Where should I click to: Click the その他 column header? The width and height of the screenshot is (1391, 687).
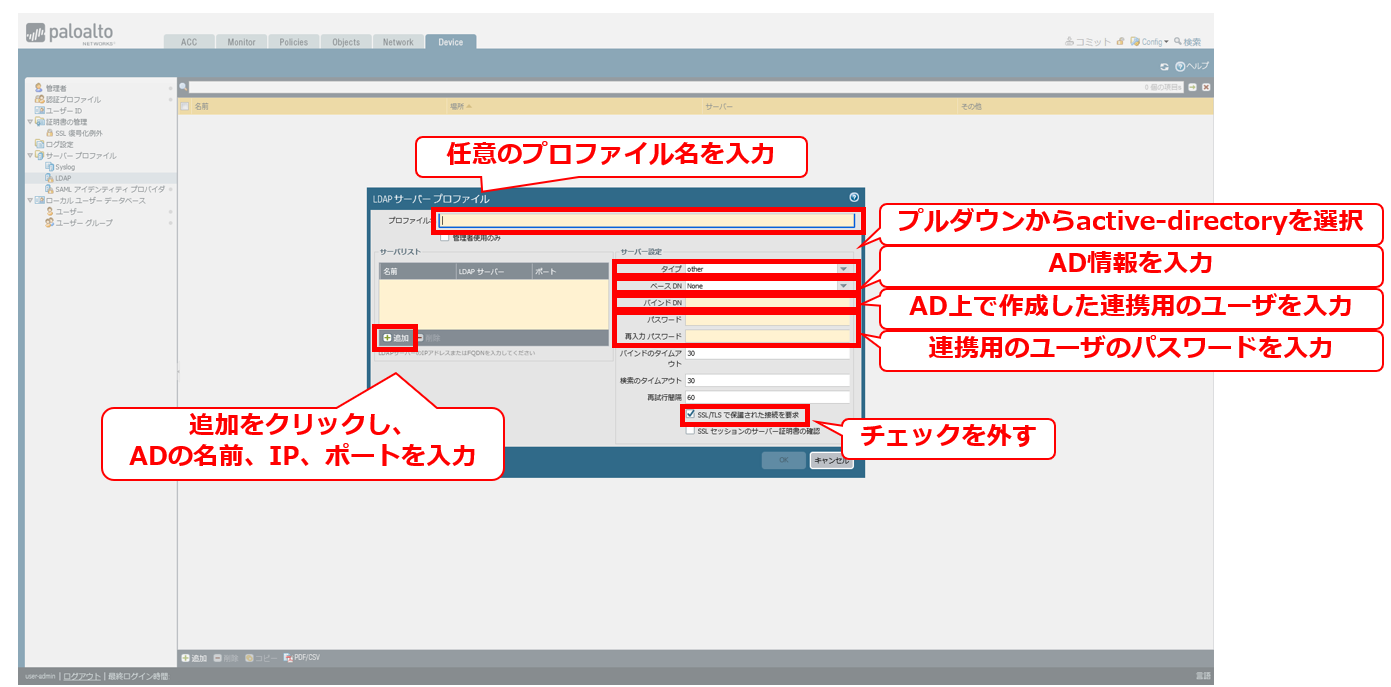[972, 105]
